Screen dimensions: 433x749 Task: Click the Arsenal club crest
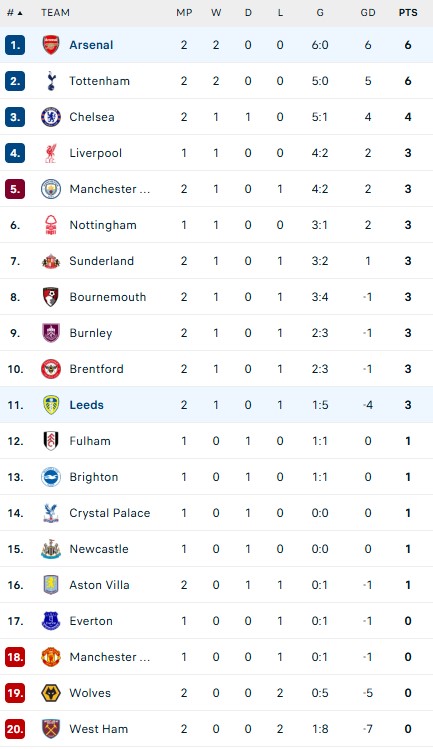(x=51, y=45)
